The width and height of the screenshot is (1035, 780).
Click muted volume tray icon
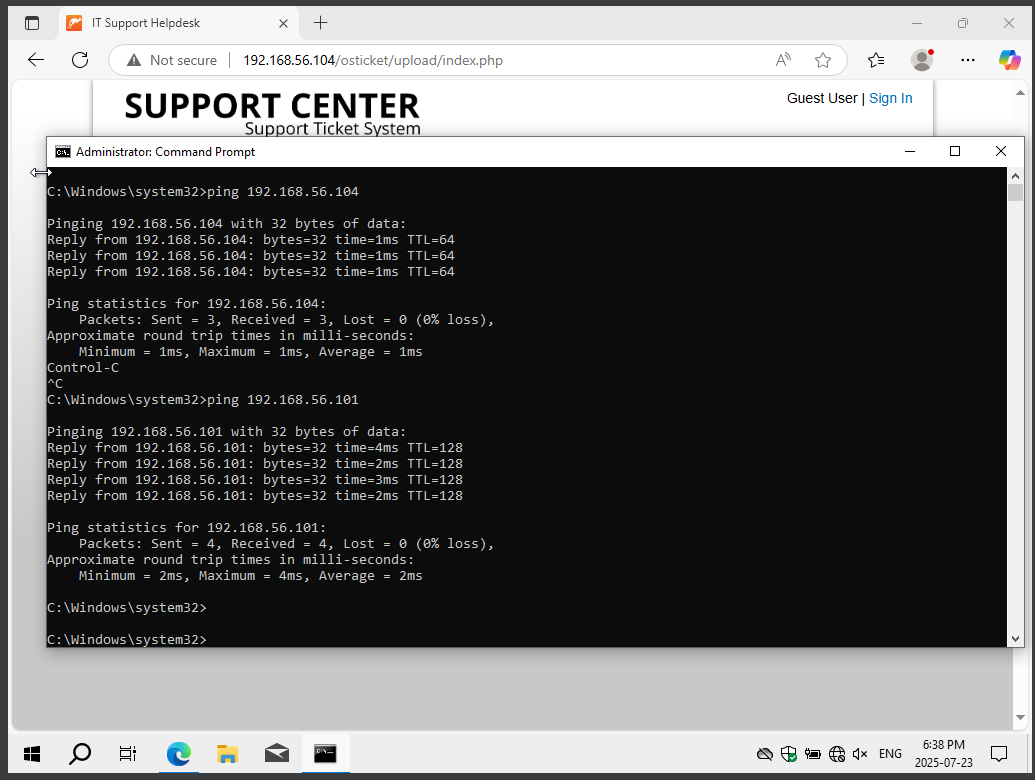[859, 754]
